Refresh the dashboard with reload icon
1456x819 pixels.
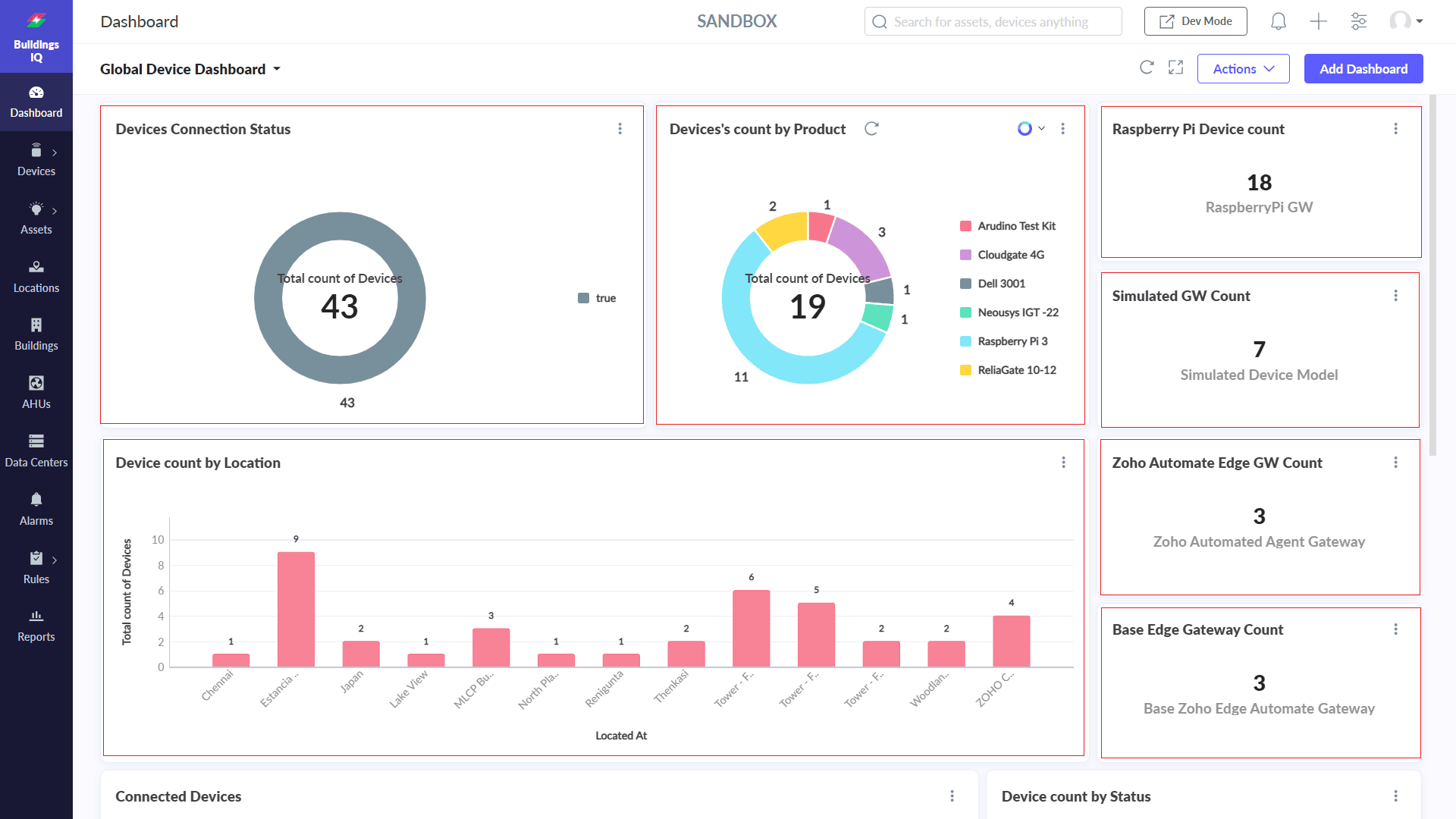click(1147, 67)
